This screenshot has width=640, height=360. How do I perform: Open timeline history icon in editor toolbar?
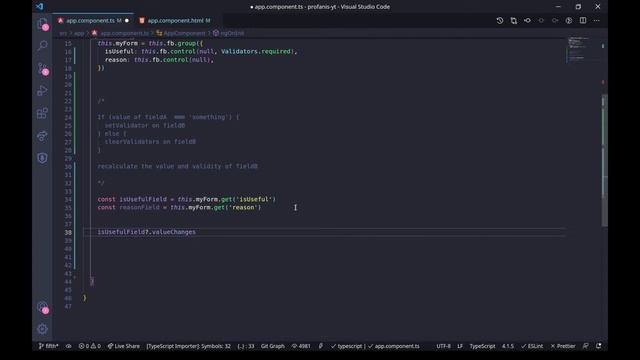pyautogui.click(x=500, y=20)
